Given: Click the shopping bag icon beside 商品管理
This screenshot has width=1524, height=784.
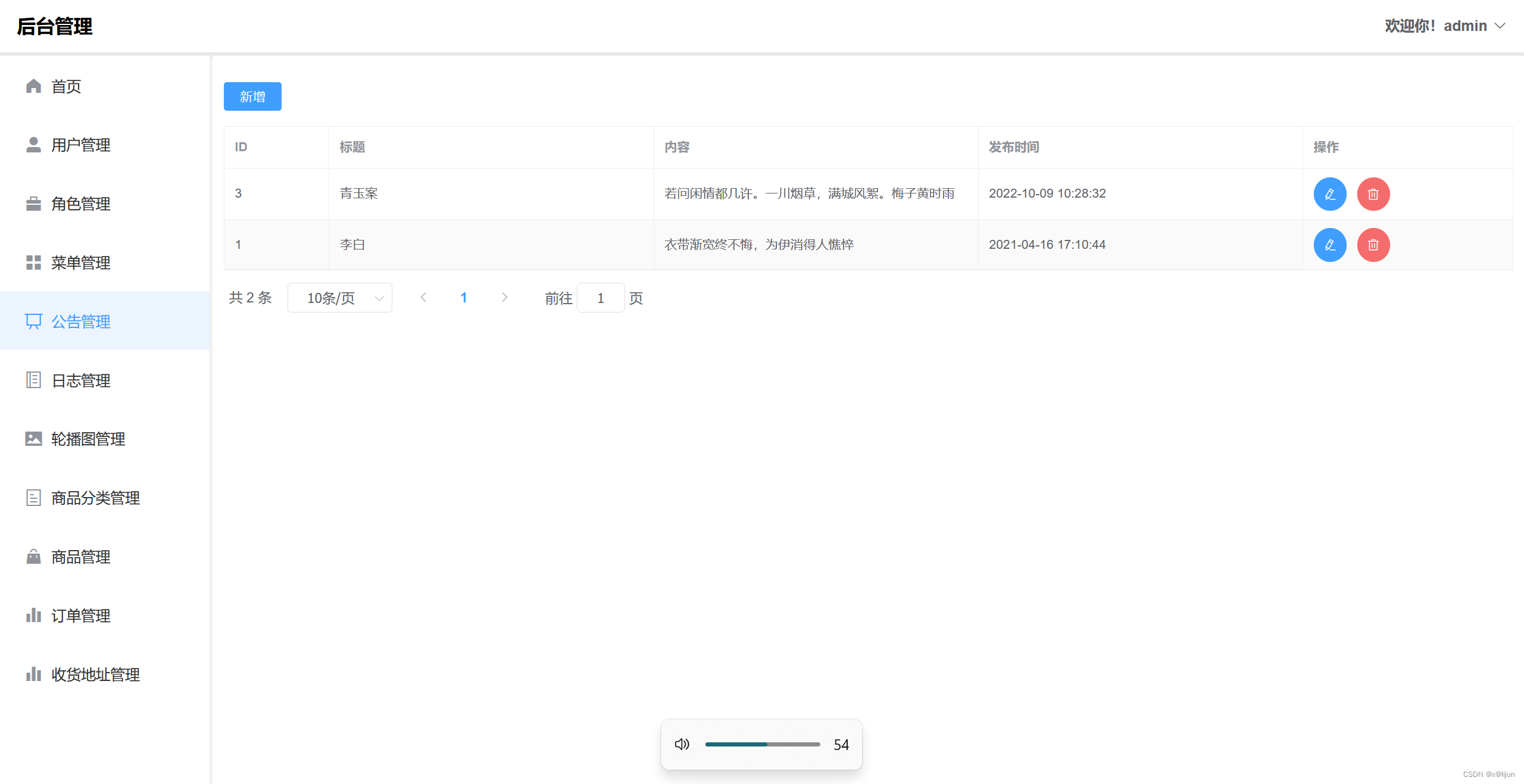Looking at the screenshot, I should (x=33, y=557).
